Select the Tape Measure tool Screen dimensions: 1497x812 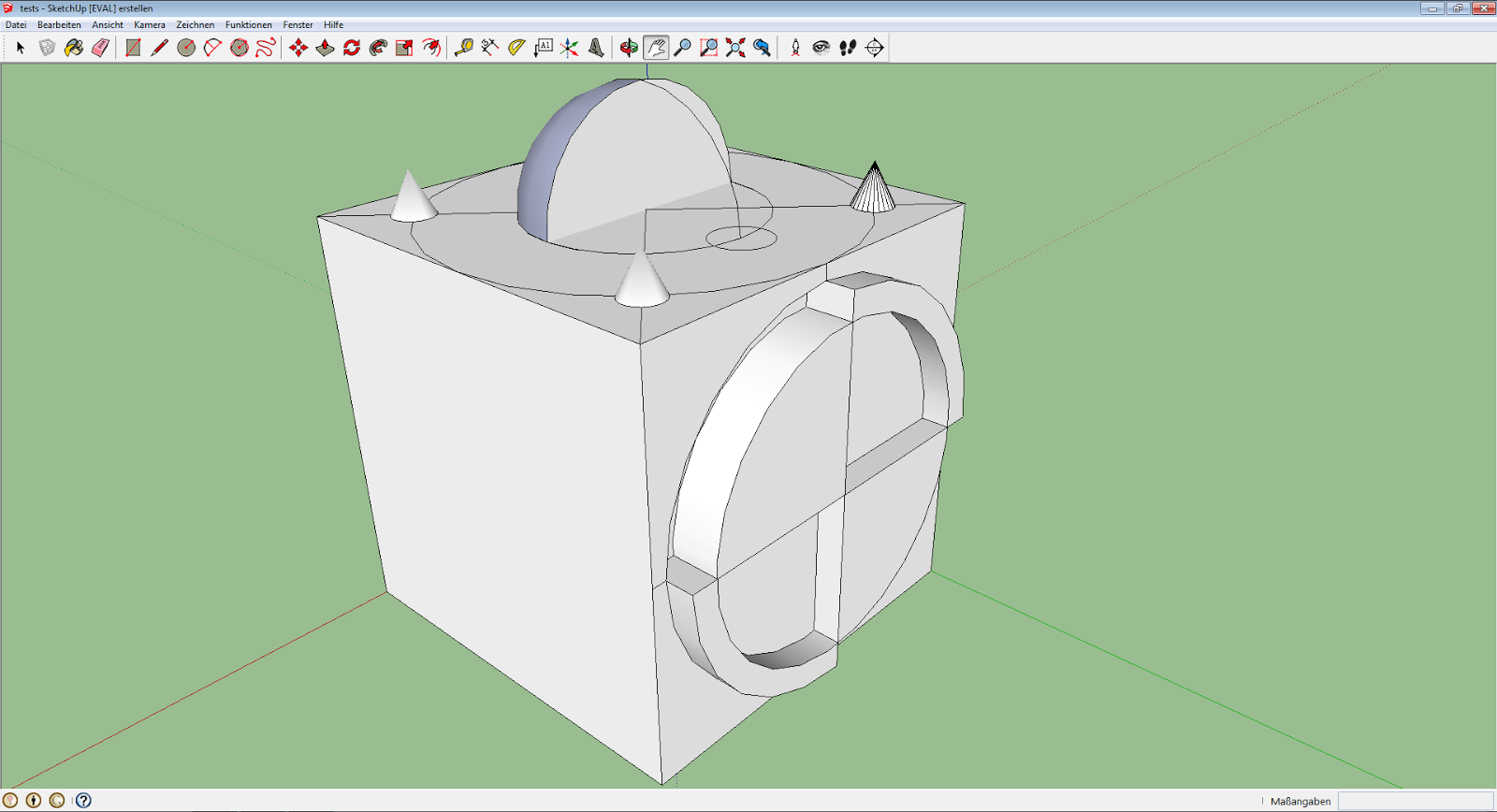[463, 48]
